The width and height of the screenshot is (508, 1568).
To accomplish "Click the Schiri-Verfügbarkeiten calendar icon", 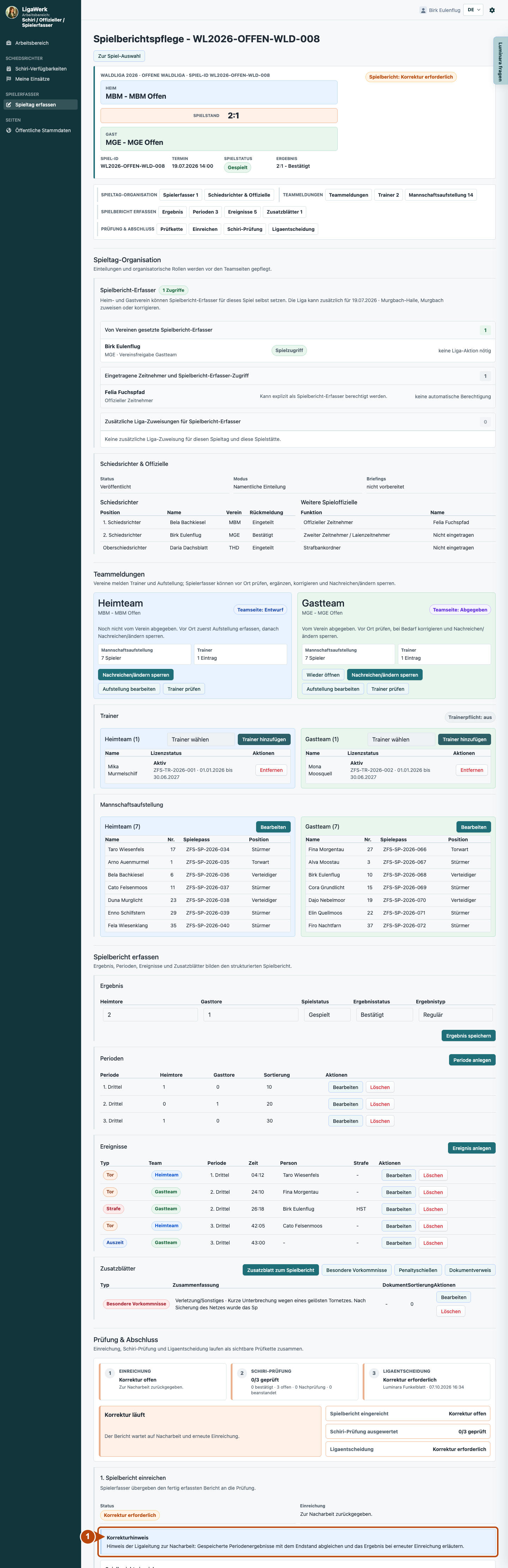I will 8,69.
